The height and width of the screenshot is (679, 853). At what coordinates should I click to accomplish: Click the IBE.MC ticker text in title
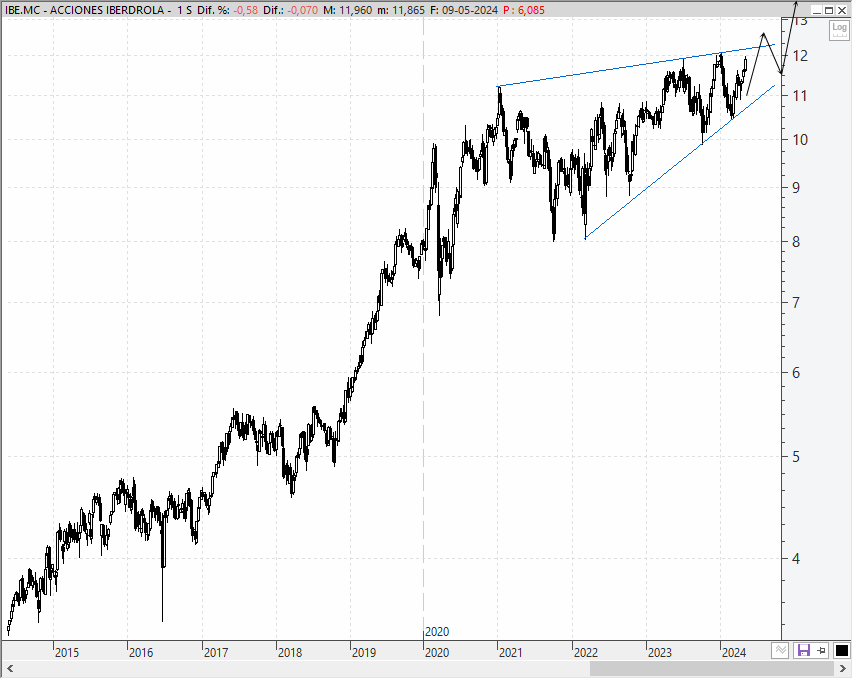[x=22, y=10]
